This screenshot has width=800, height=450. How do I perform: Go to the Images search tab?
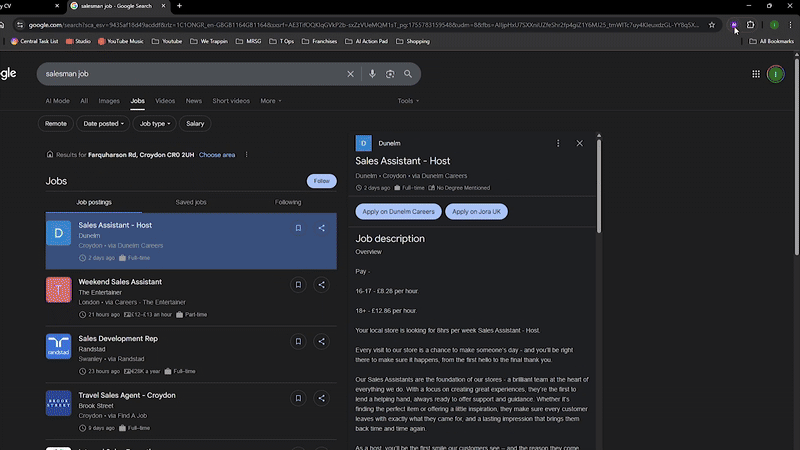109,101
